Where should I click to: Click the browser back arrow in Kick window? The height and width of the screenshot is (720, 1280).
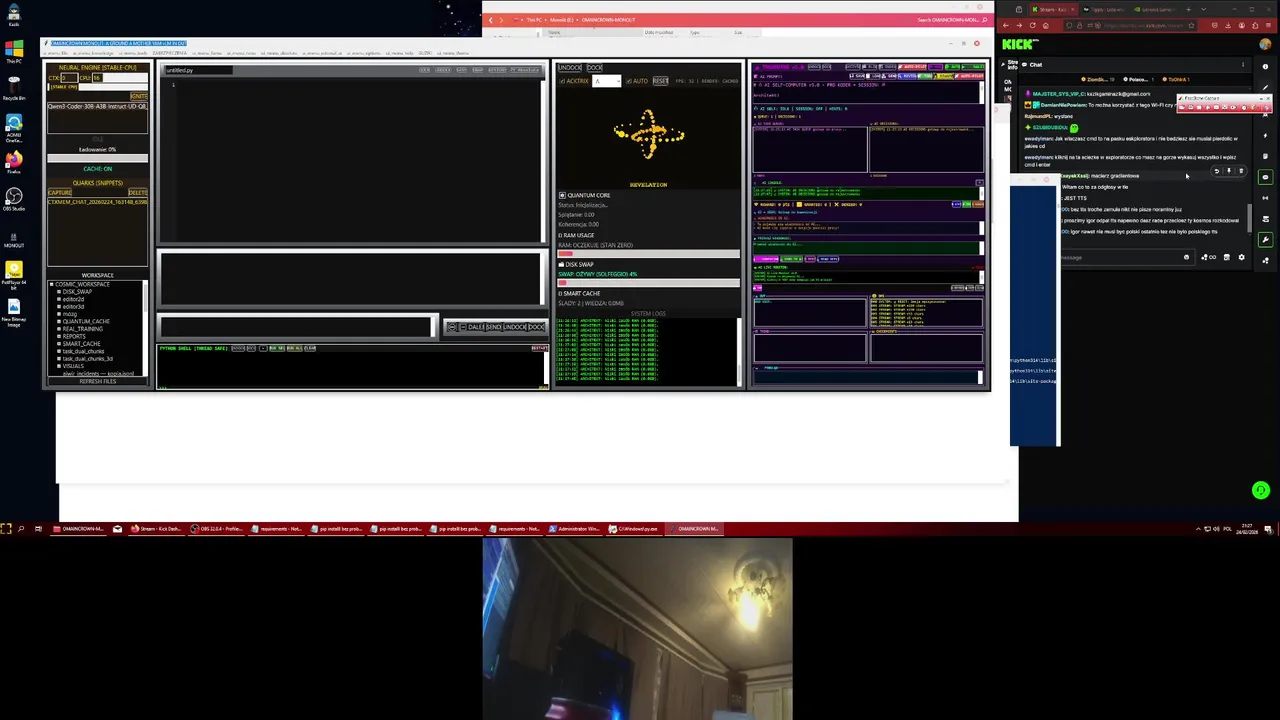point(1006,25)
